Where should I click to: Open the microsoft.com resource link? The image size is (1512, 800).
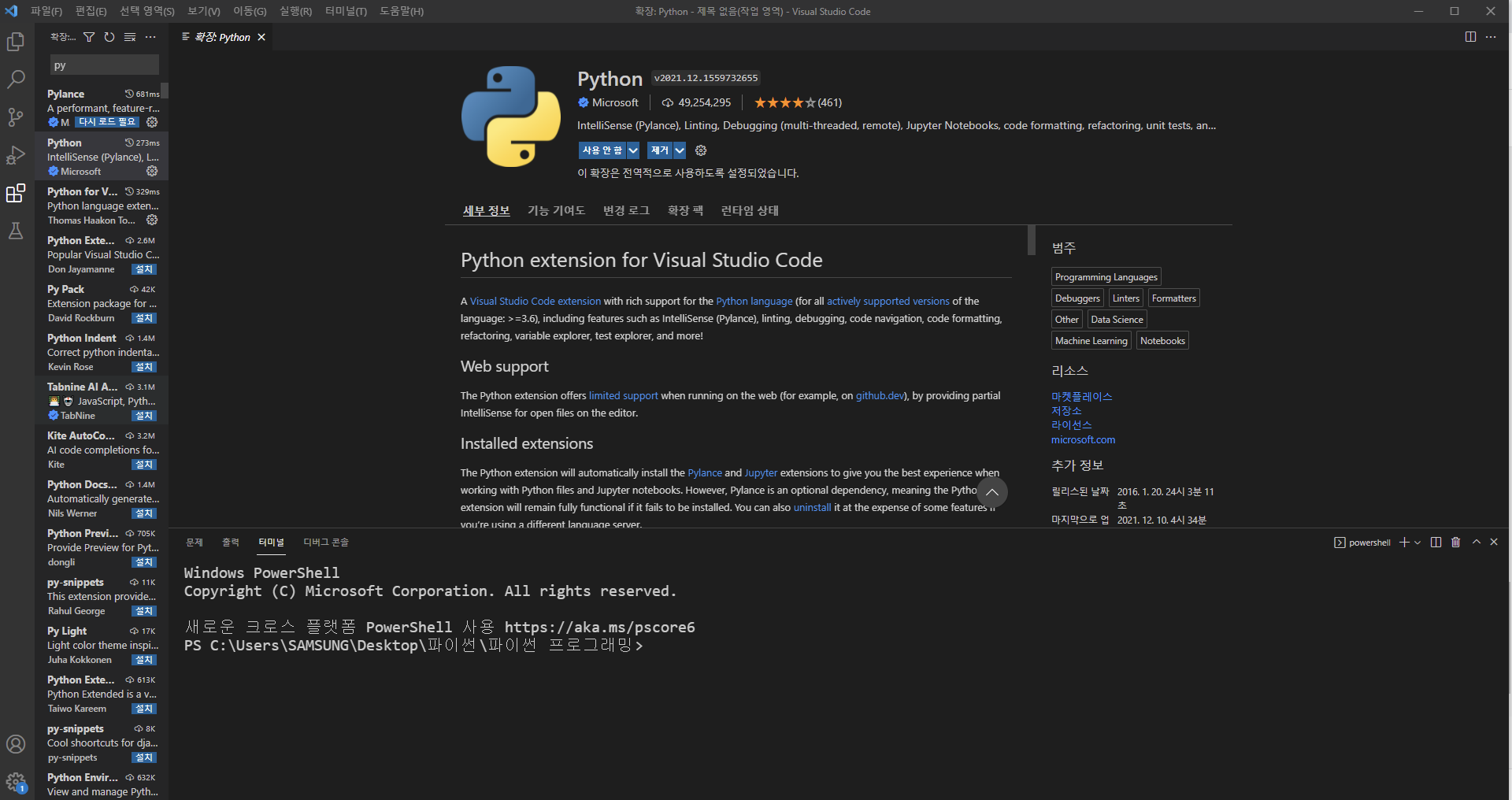(x=1083, y=439)
